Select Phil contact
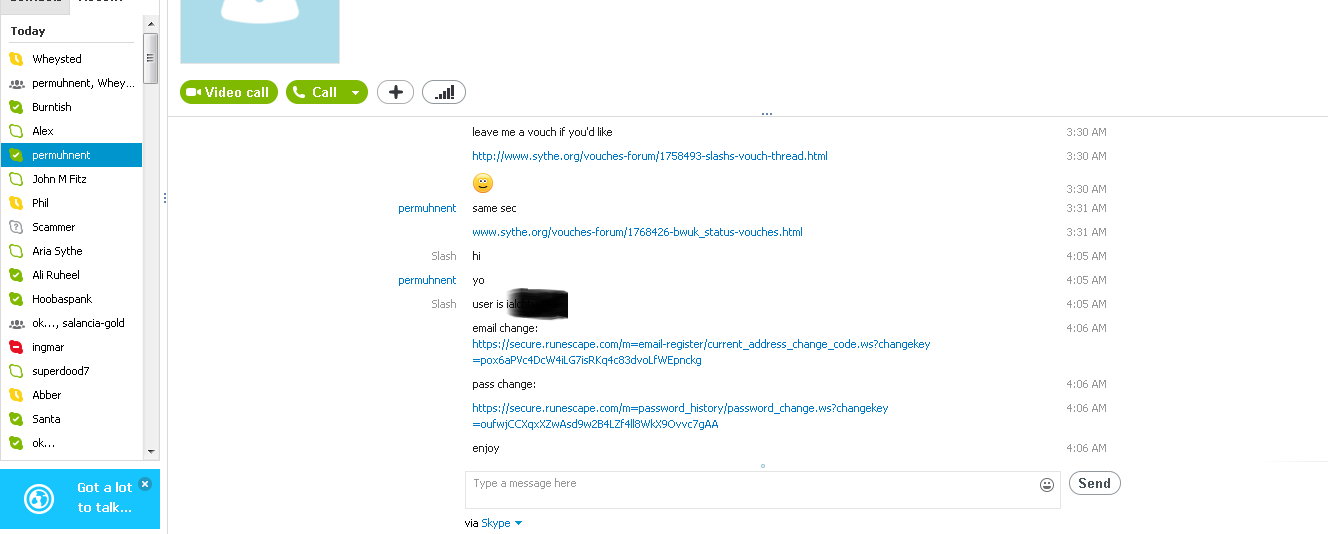 [x=71, y=203]
